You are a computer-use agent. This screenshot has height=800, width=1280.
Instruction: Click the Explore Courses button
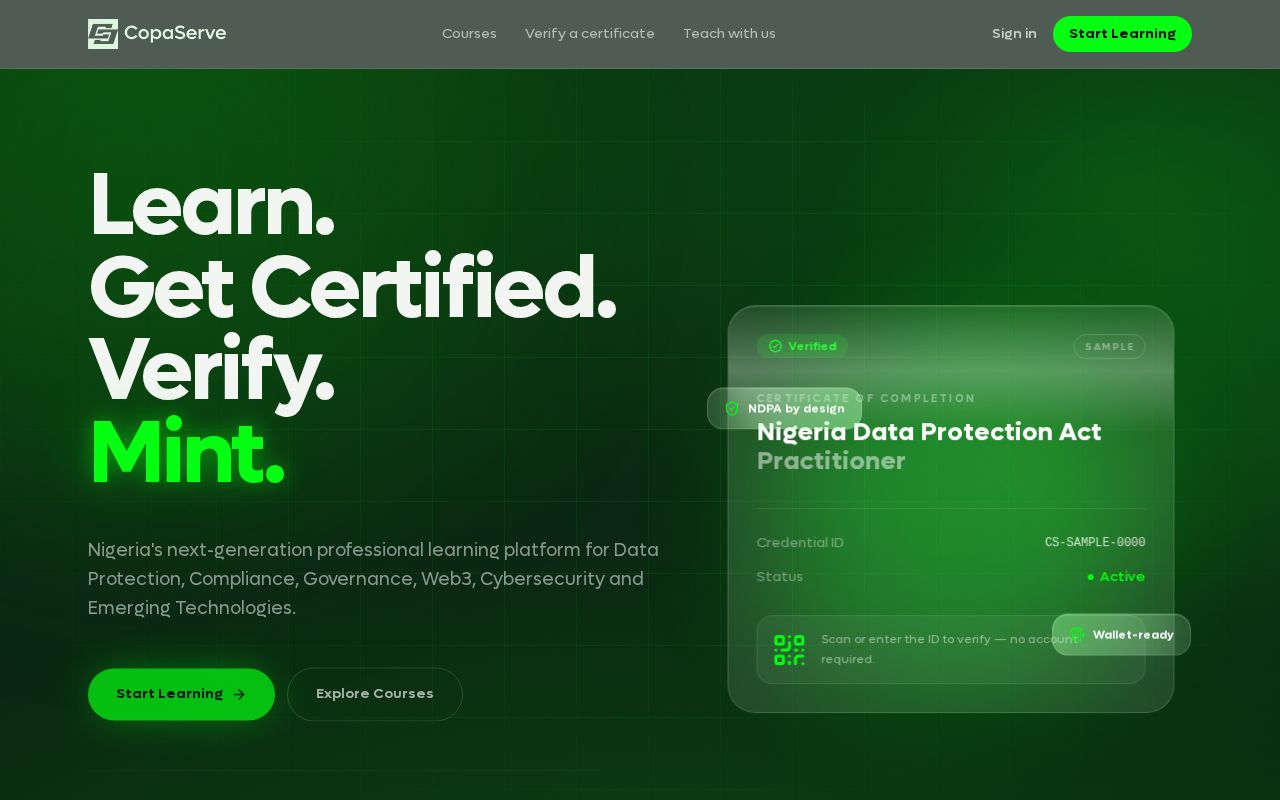(375, 694)
